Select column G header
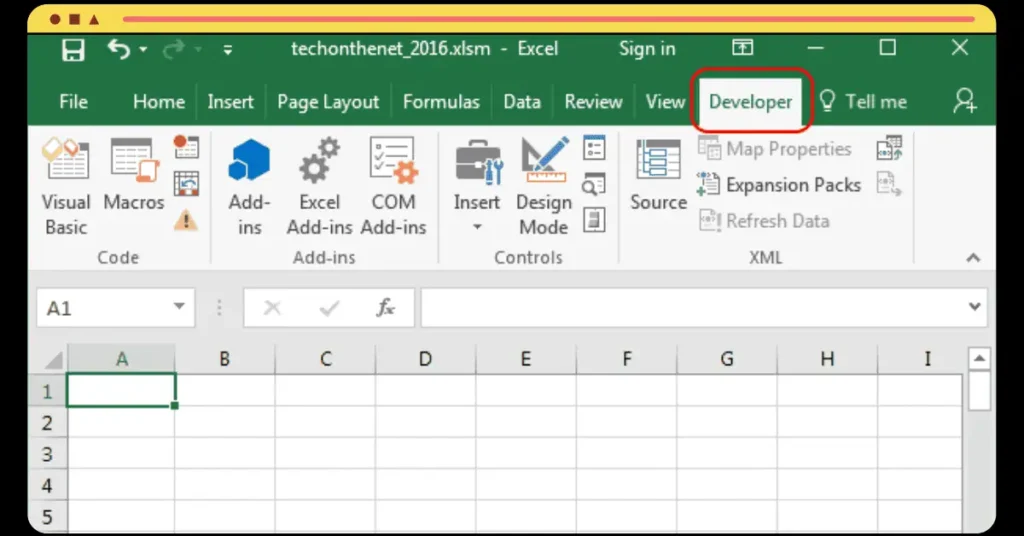Screen dimensions: 1024x536 [x=727, y=359]
